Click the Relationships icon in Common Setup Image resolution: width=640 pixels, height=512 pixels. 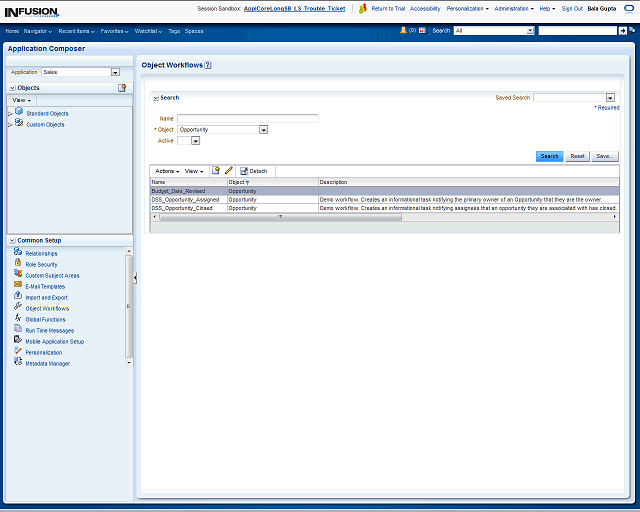[18, 252]
